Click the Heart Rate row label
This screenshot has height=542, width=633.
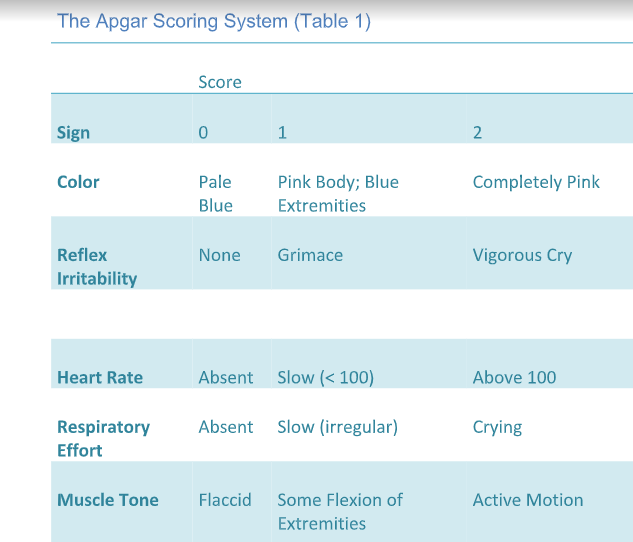[100, 378]
